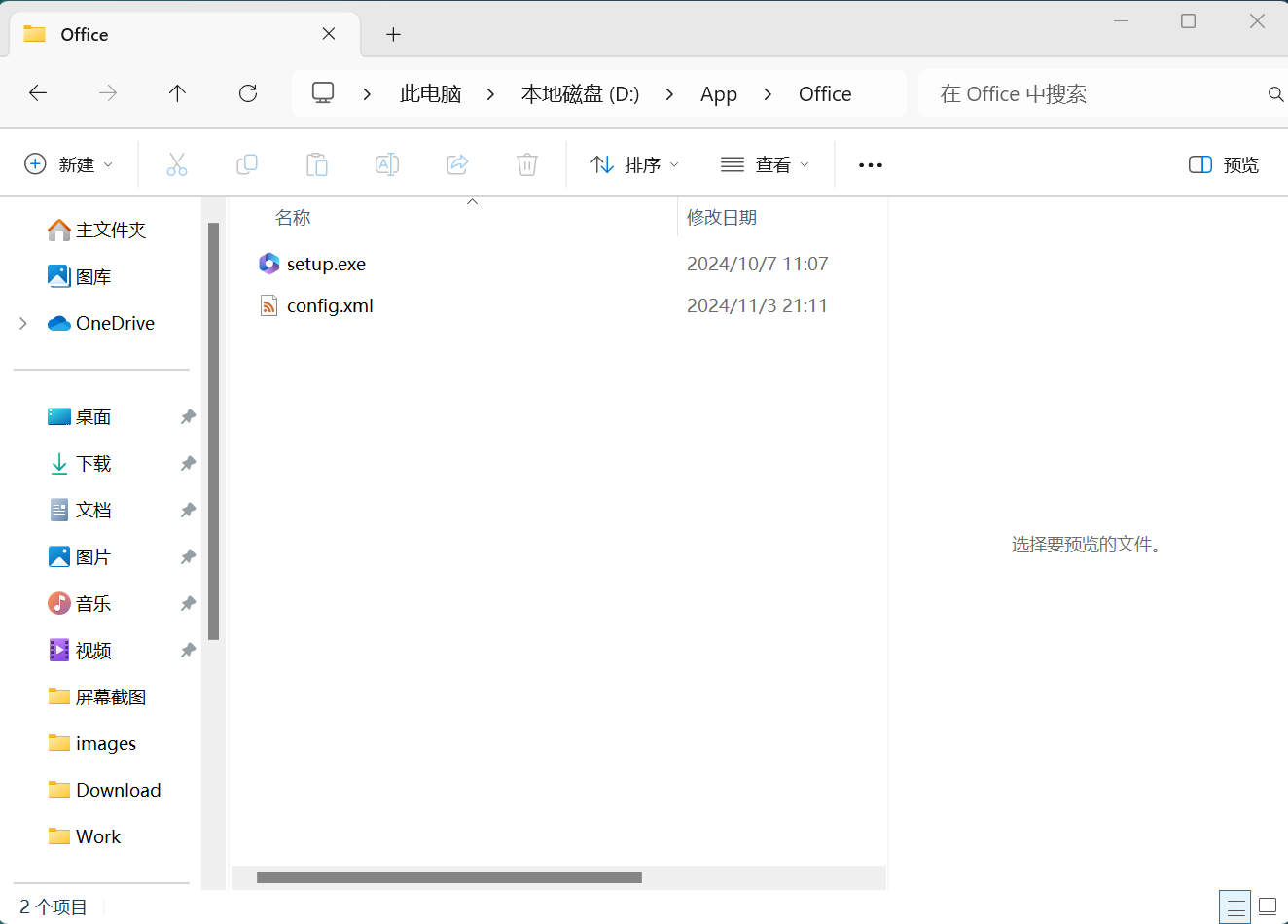
Task: Click the Cut scissors icon
Action: click(177, 164)
